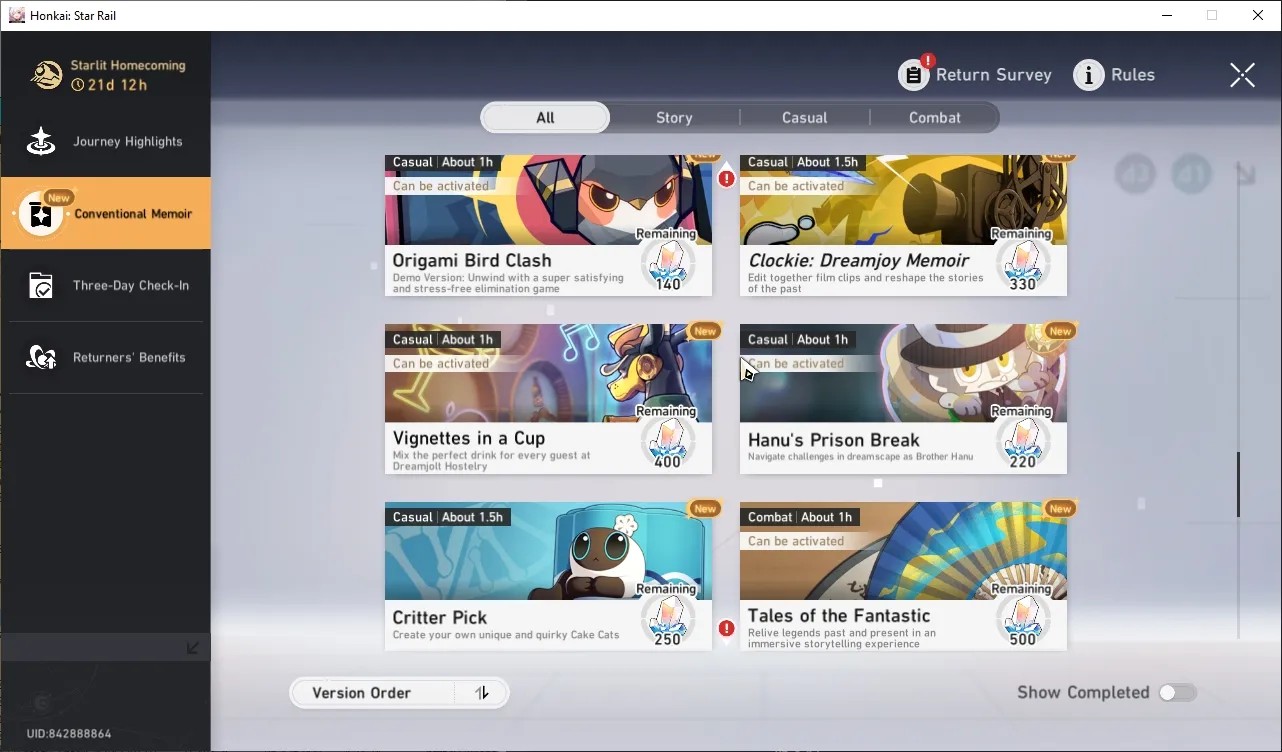Image resolution: width=1282 pixels, height=752 pixels.
Task: Flip sort direction with the up-down arrows button
Action: tap(482, 693)
